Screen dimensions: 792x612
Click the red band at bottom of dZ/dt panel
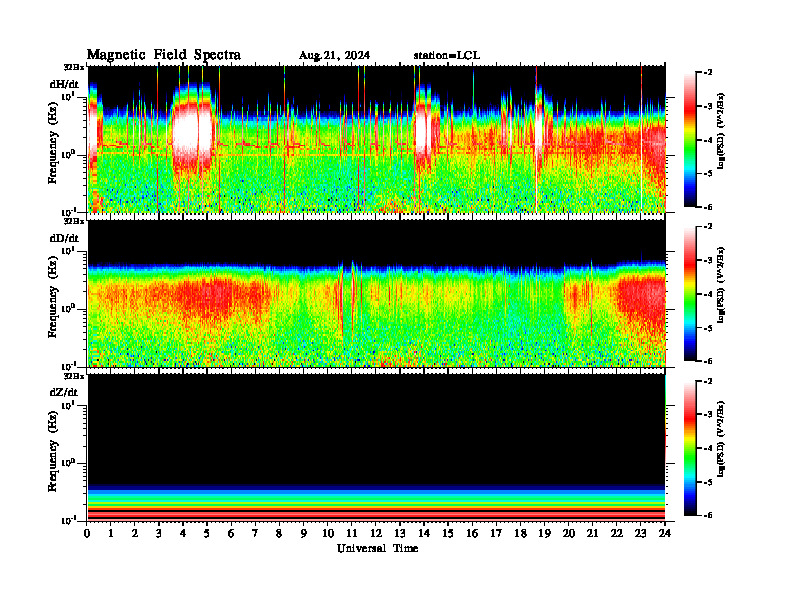click(376, 514)
